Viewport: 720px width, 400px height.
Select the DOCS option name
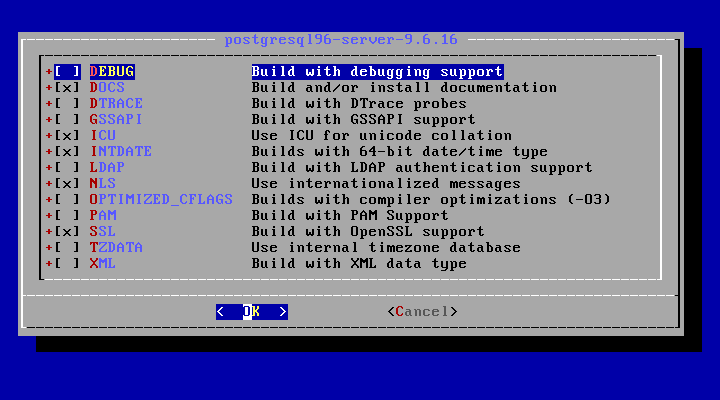point(107,87)
